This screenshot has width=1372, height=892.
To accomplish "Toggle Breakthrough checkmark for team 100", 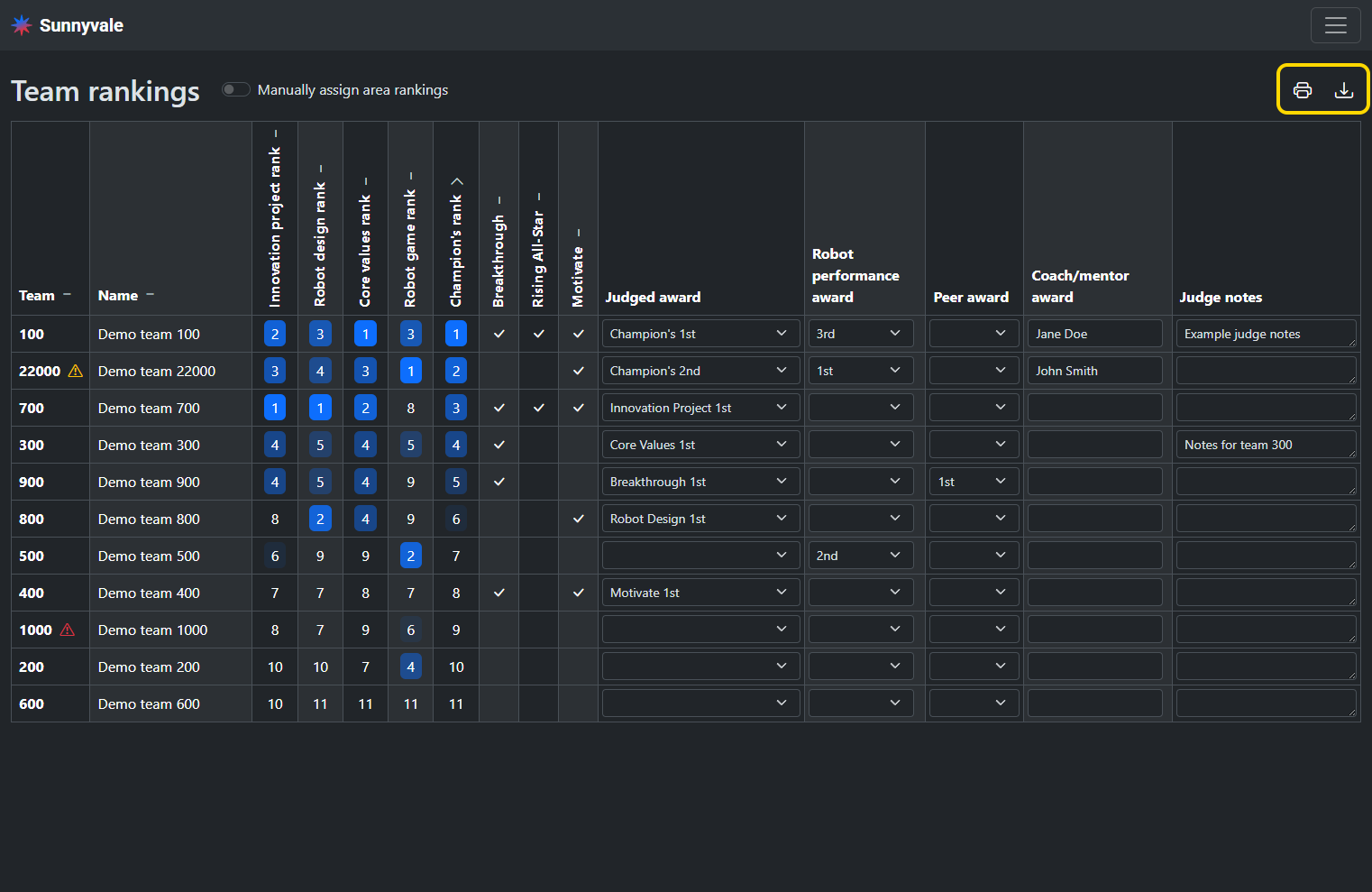I will [498, 334].
